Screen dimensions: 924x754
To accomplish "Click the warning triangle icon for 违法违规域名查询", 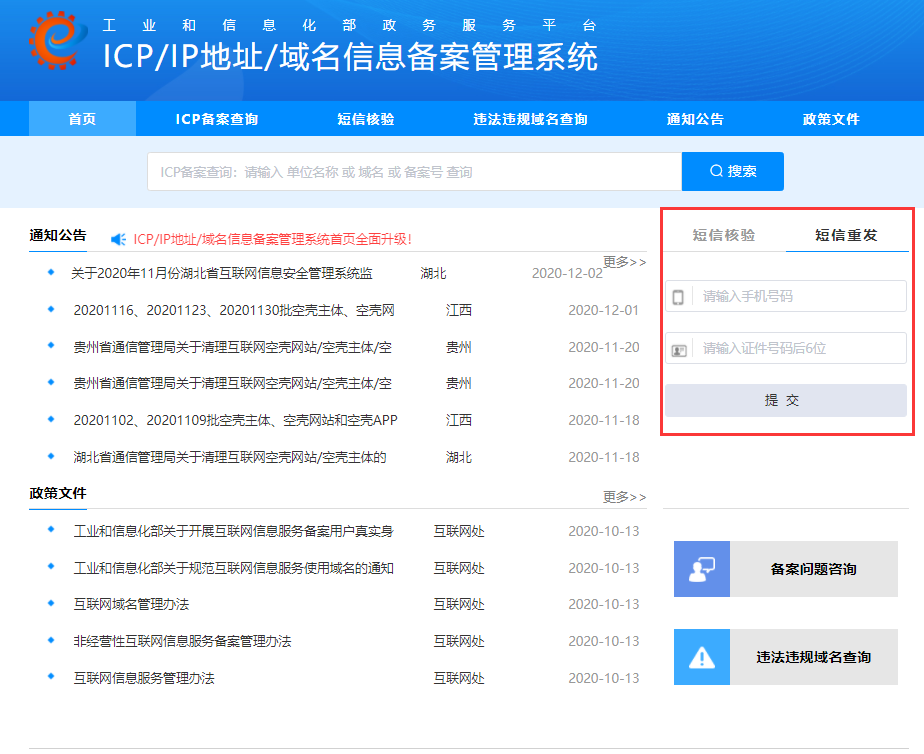I will [702, 657].
